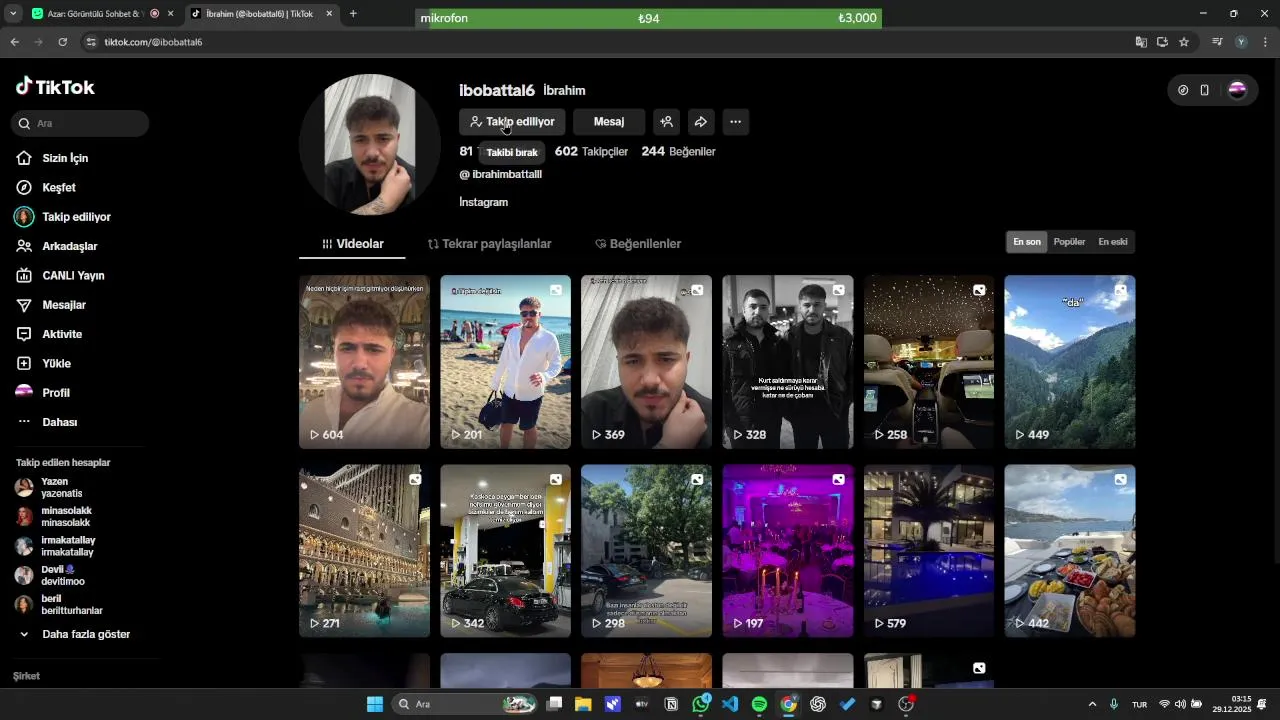The height and width of the screenshot is (720, 1280).
Task: Show hidden system tray icons
Action: 1092,704
